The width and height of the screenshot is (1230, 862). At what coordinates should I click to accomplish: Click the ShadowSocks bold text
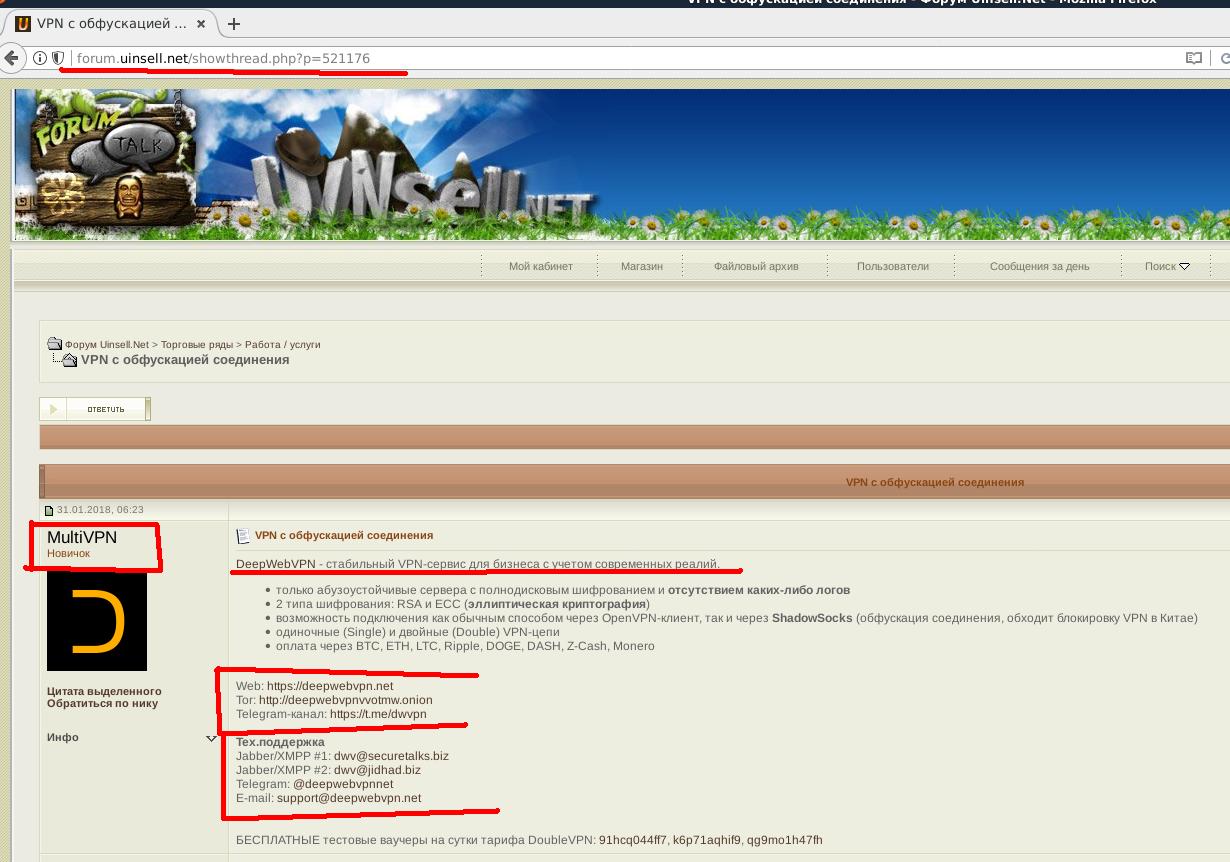click(x=812, y=618)
